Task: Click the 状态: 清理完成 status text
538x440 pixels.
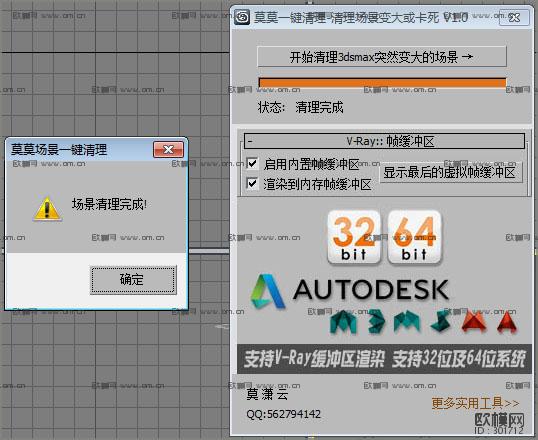Action: point(301,107)
